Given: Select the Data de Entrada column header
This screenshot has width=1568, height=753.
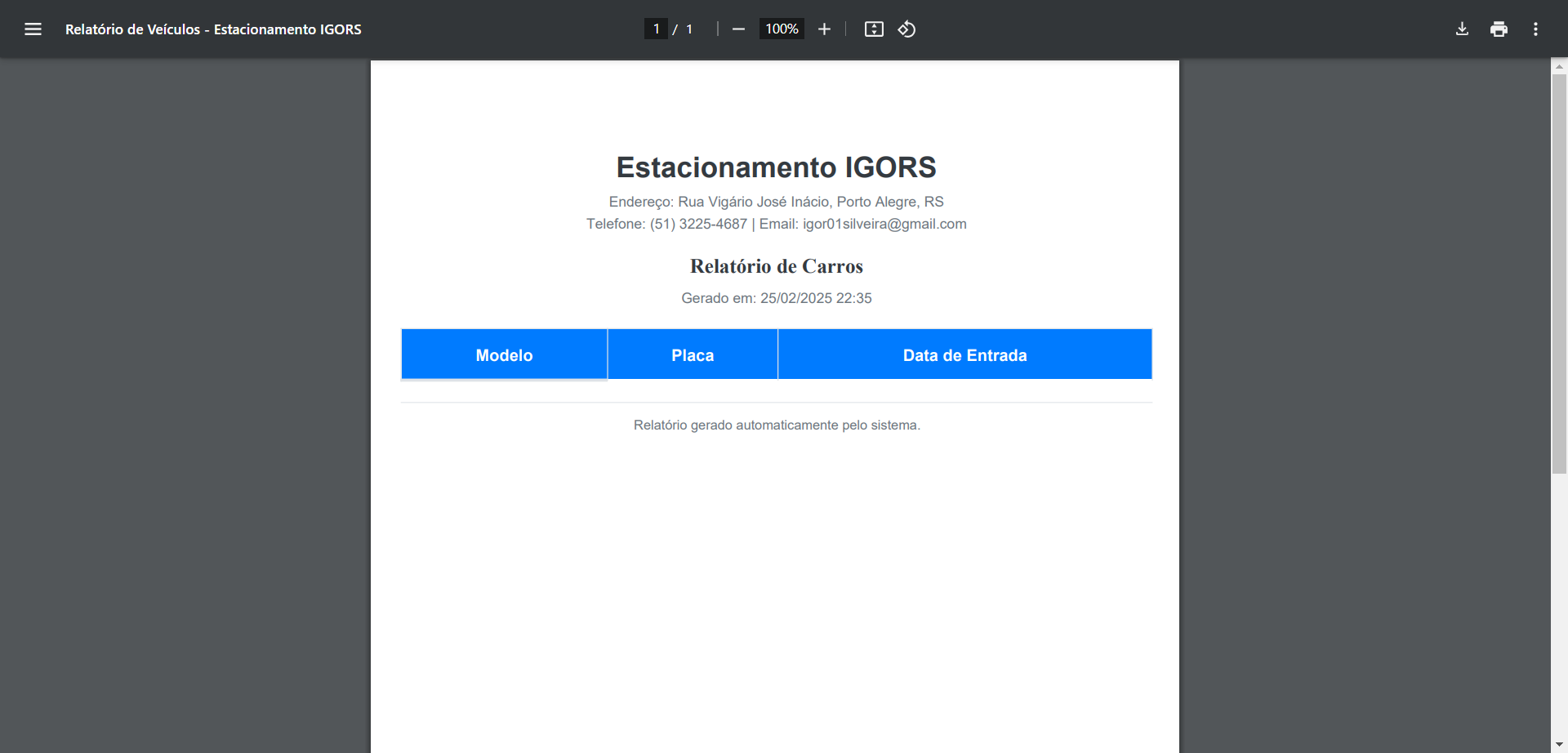Looking at the screenshot, I should [964, 354].
